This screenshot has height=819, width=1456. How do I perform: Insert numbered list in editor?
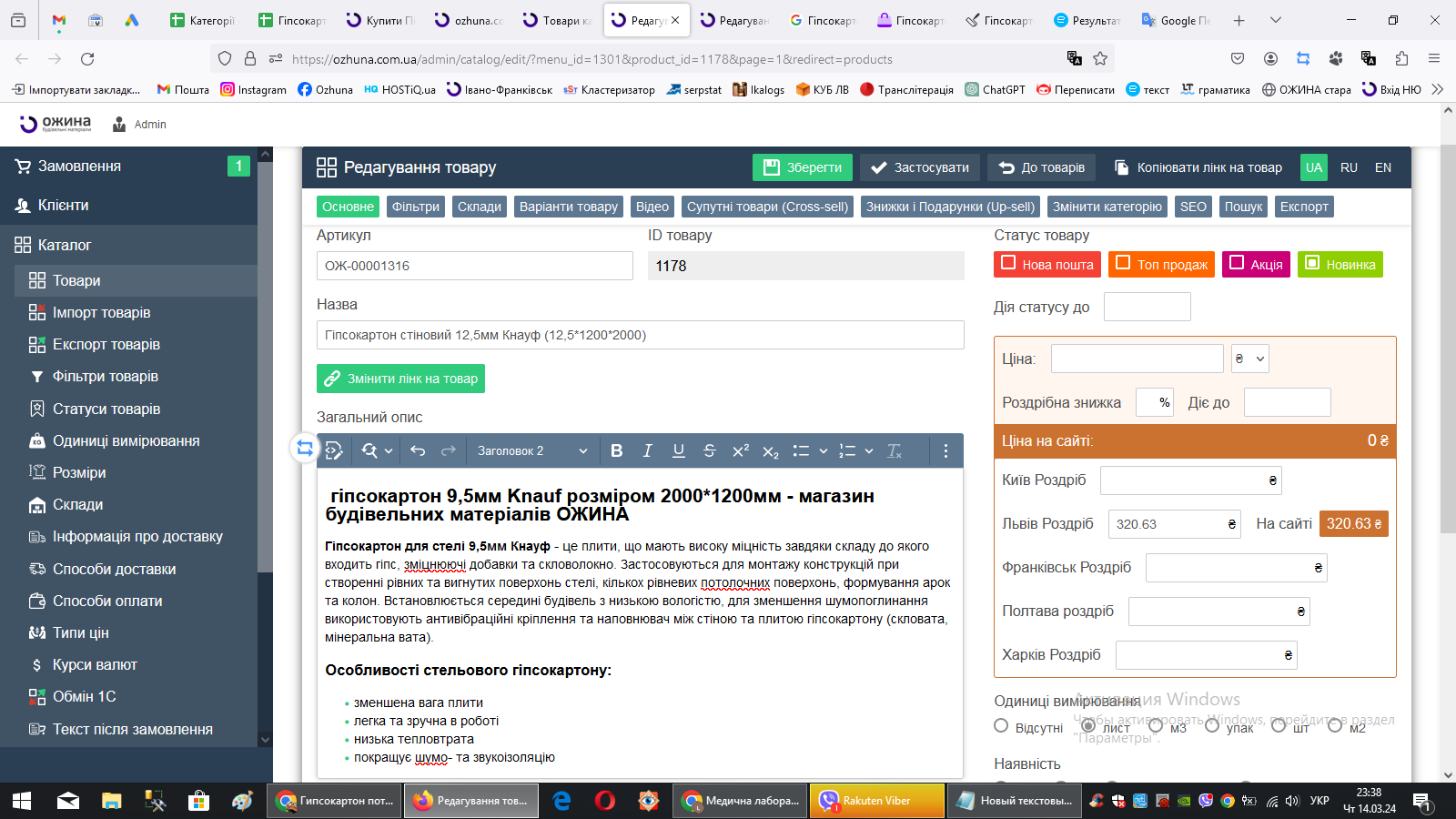click(847, 450)
